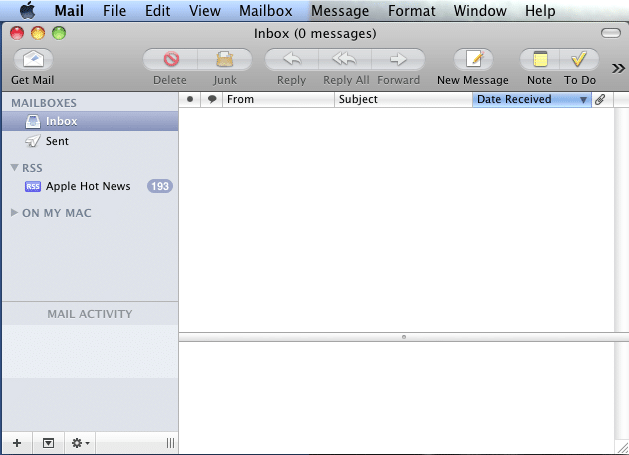Open the Mail application menu

(x=69, y=11)
